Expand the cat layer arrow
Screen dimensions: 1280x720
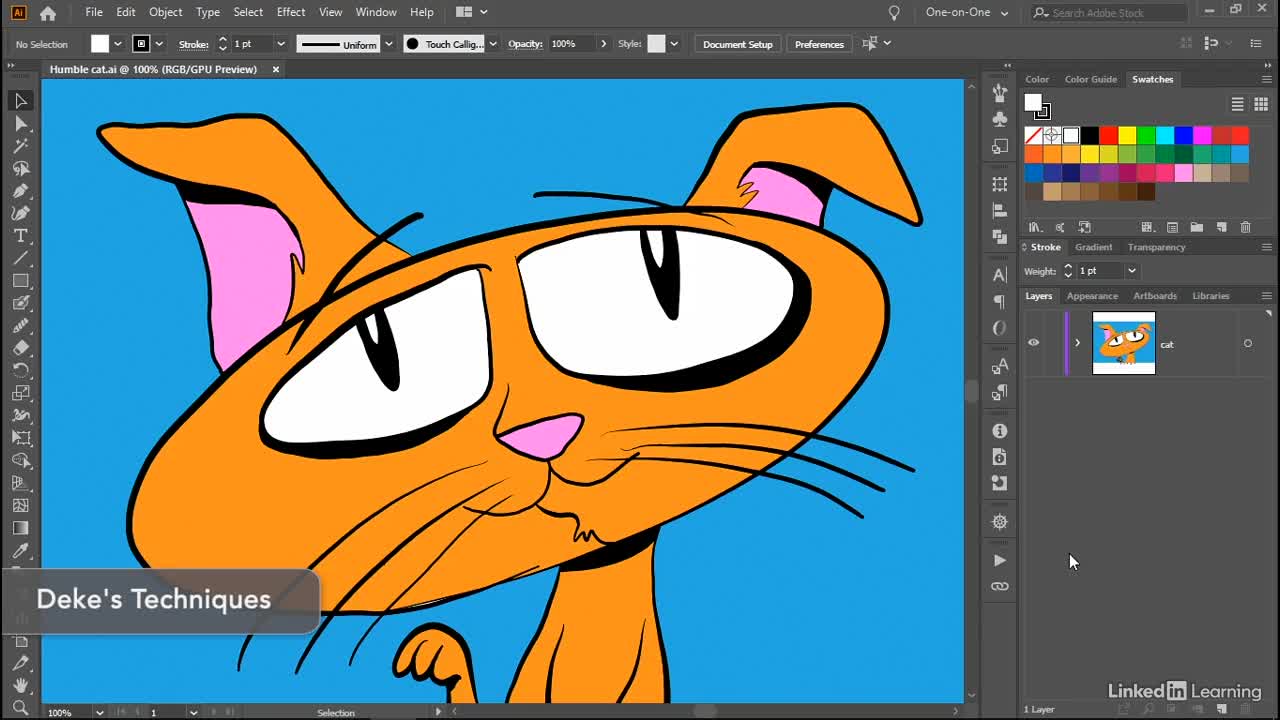[1077, 343]
